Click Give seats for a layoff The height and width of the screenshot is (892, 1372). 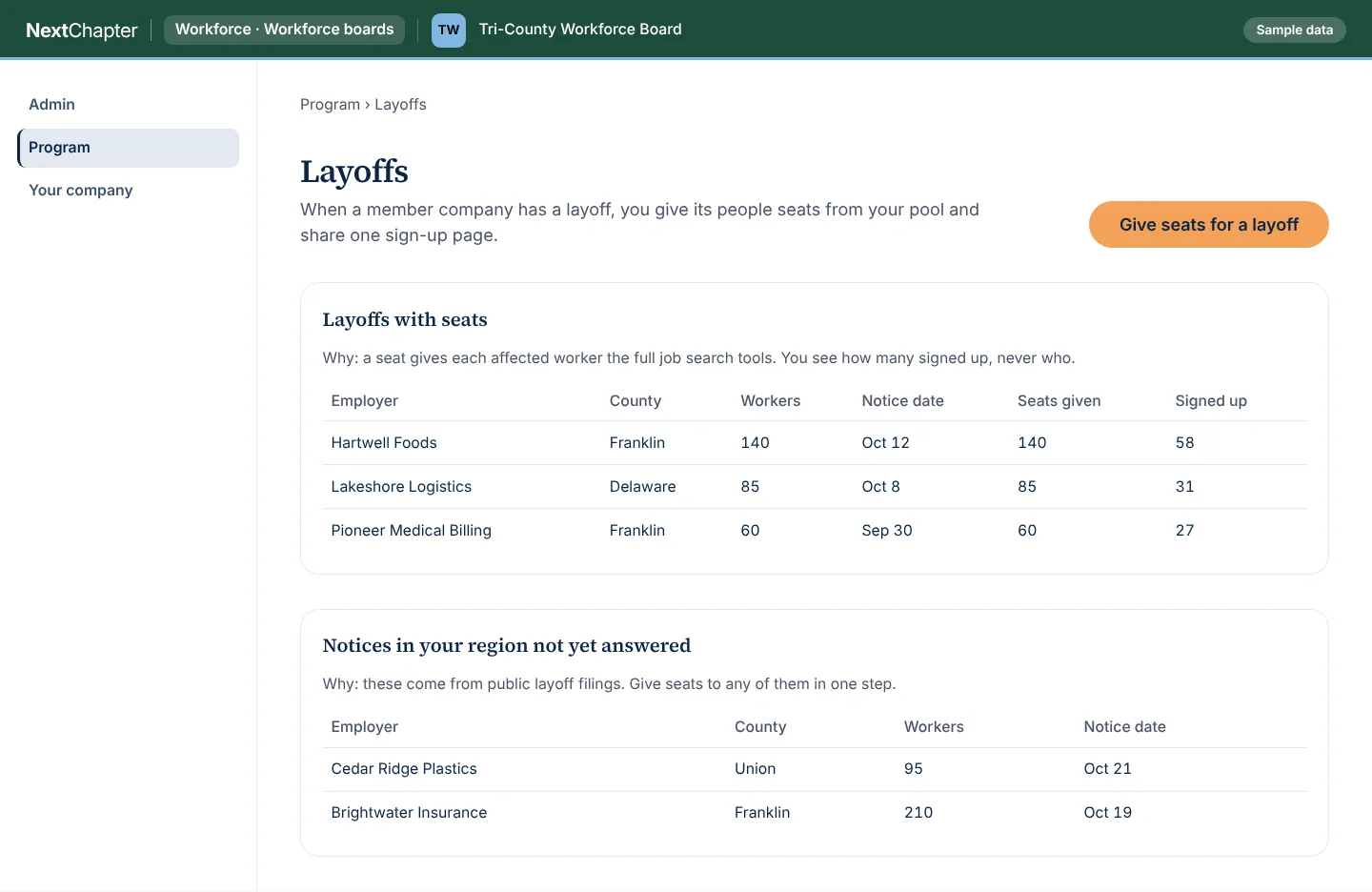pyautogui.click(x=1208, y=224)
